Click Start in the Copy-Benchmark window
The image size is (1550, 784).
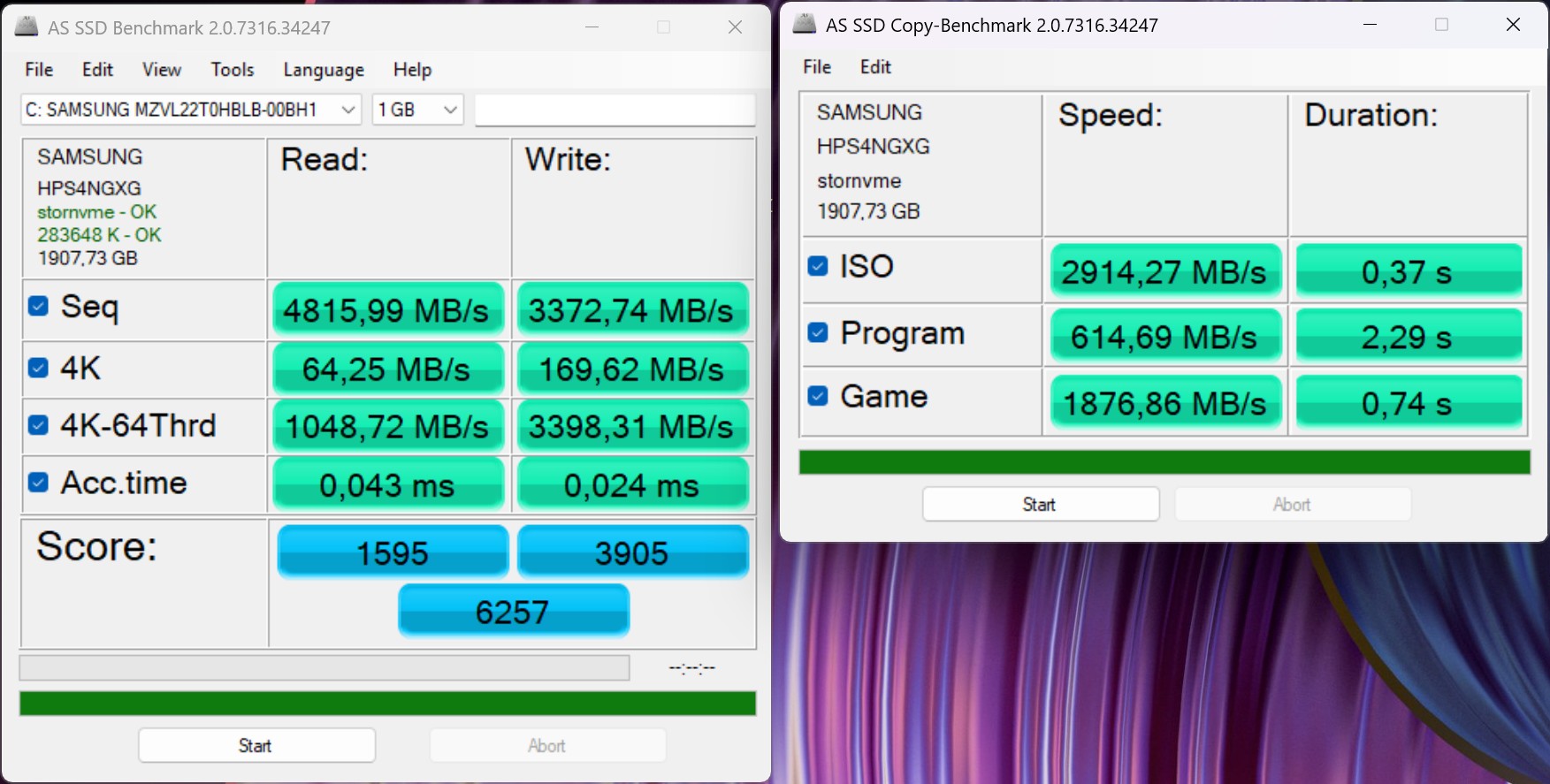[x=1041, y=504]
